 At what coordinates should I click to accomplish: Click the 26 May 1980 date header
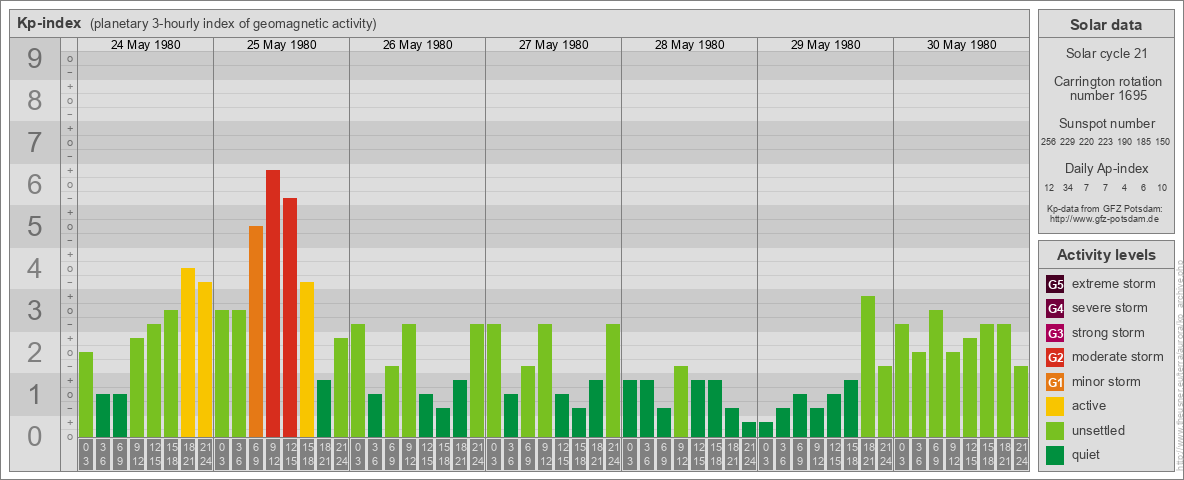[418, 45]
